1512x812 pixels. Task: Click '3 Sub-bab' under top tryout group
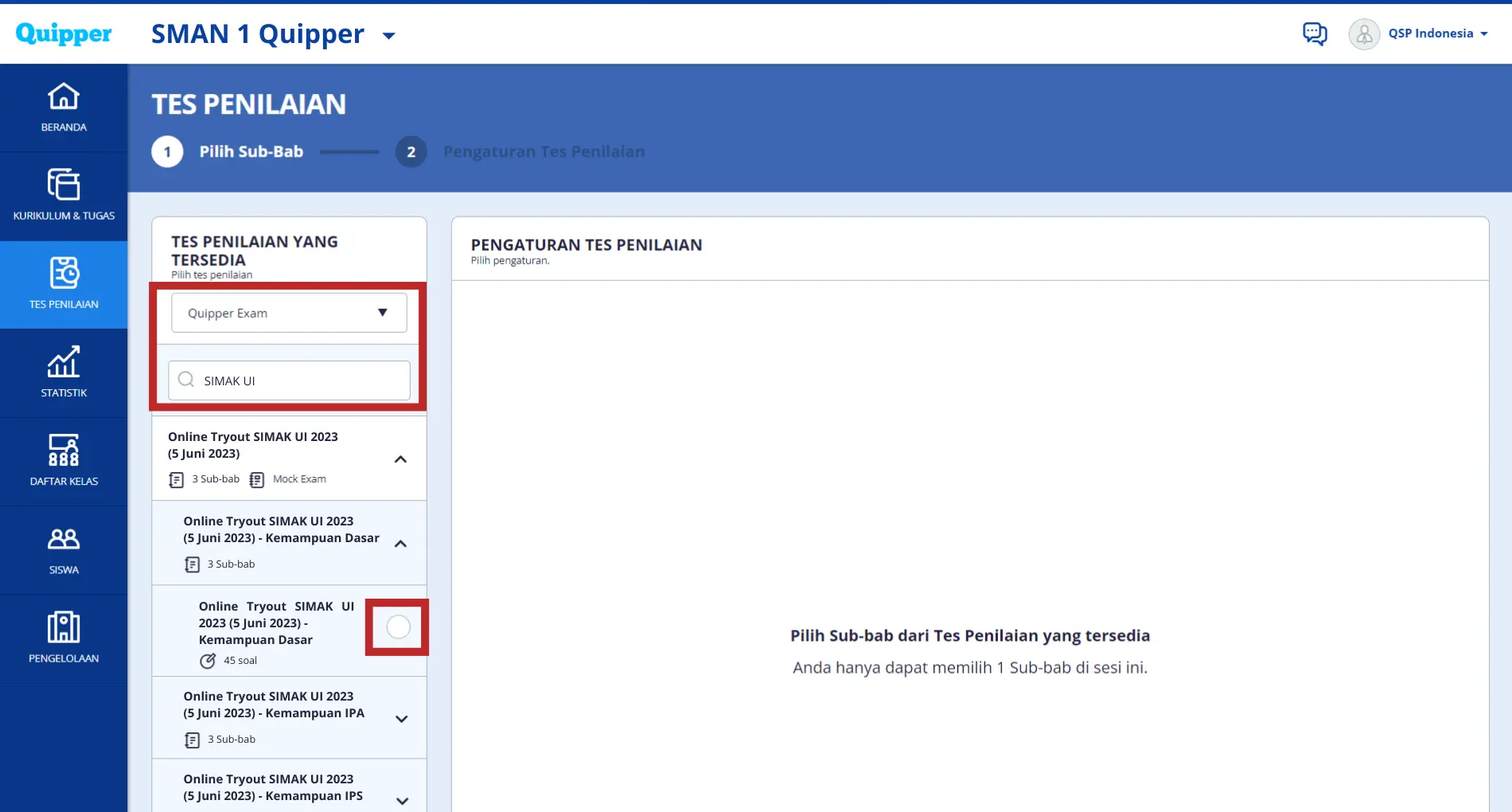tap(216, 479)
